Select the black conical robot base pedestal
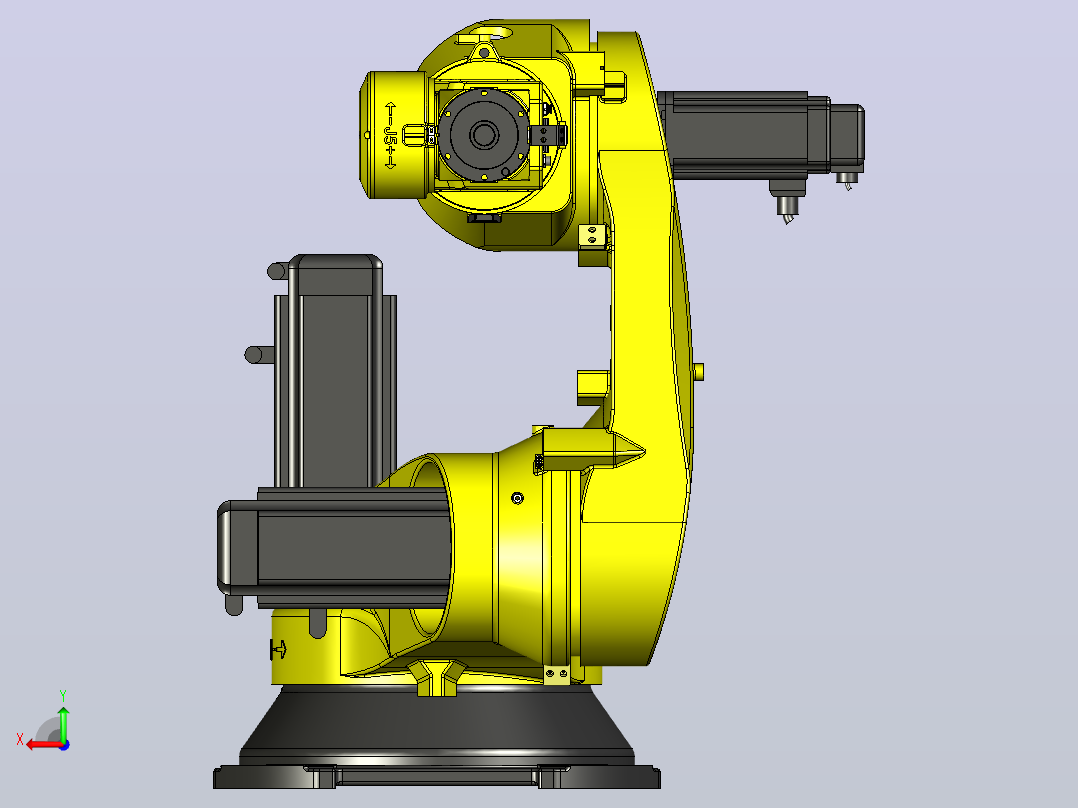Image resolution: width=1078 pixels, height=808 pixels. [x=437, y=736]
